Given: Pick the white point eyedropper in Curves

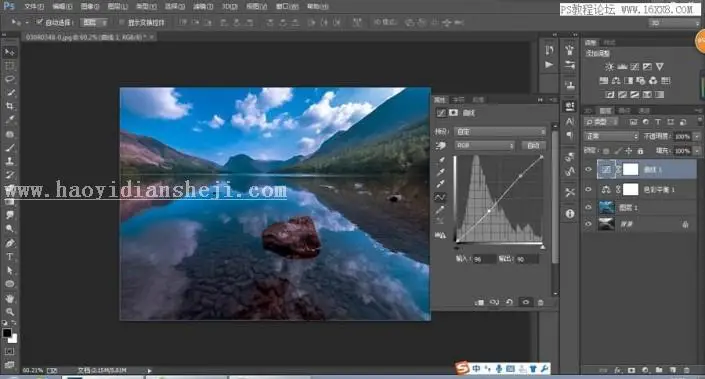Looking at the screenshot, I should click(441, 184).
